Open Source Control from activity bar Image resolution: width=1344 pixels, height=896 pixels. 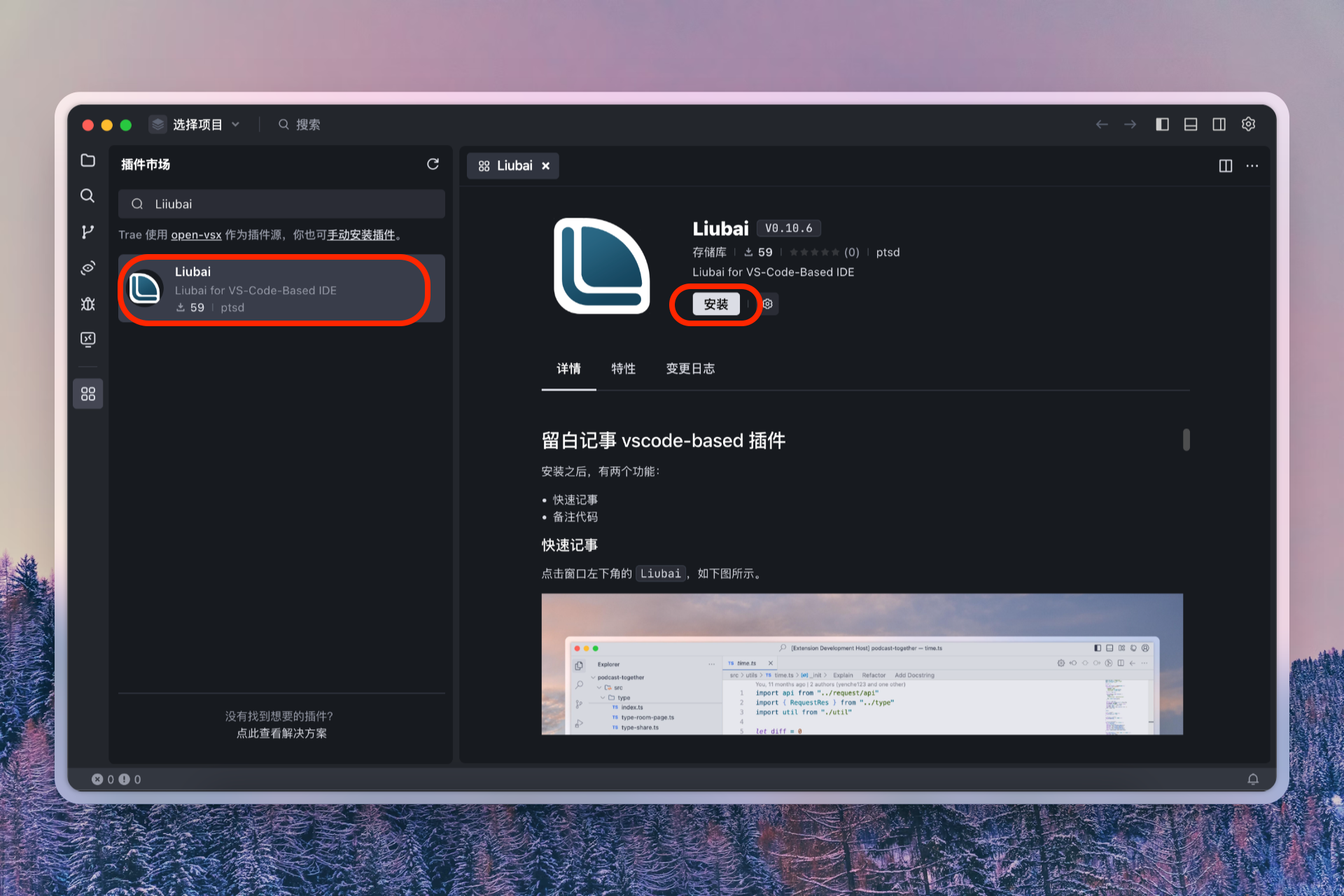[x=88, y=232]
